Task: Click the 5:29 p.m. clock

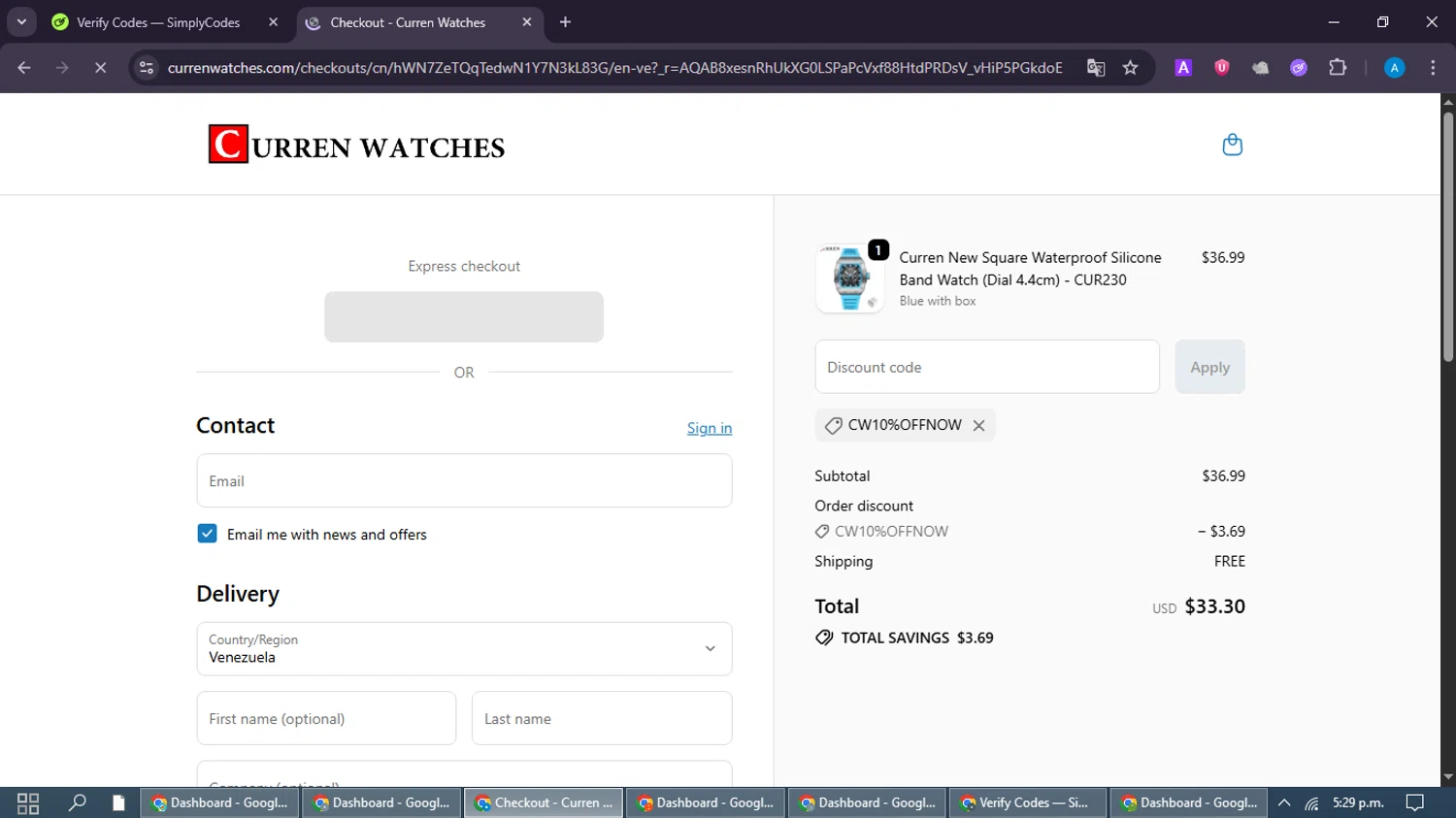Action: pyautogui.click(x=1358, y=802)
